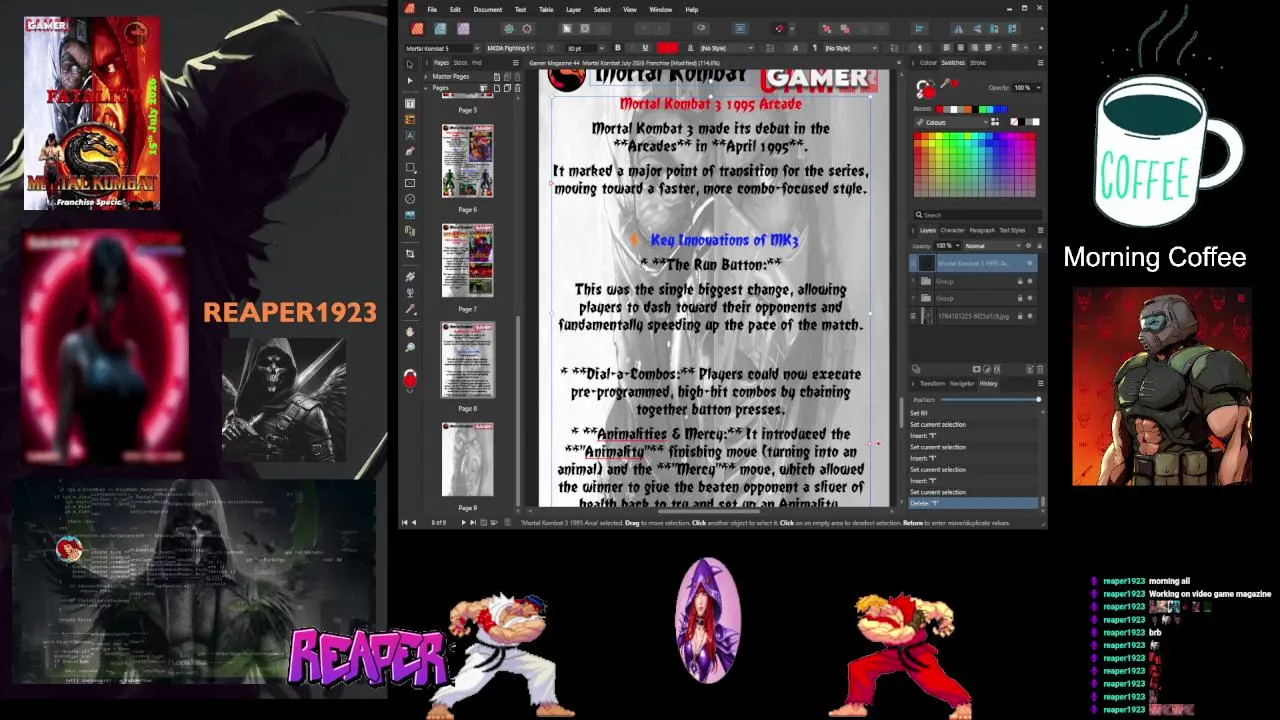Select the Move tool arrow

pos(410,64)
